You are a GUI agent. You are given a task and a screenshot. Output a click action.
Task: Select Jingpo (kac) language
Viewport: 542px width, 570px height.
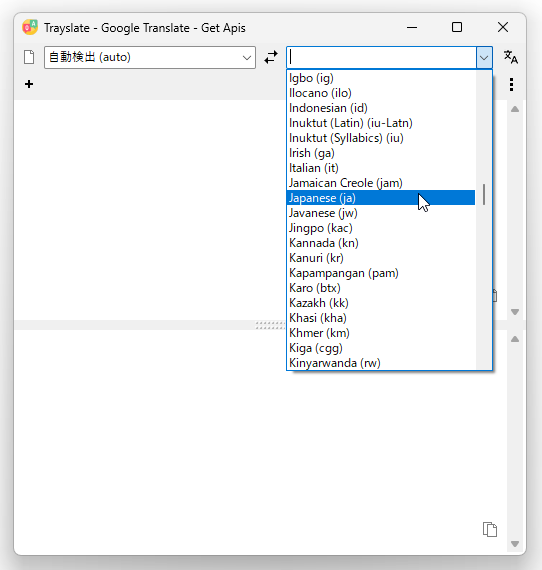(x=381, y=228)
